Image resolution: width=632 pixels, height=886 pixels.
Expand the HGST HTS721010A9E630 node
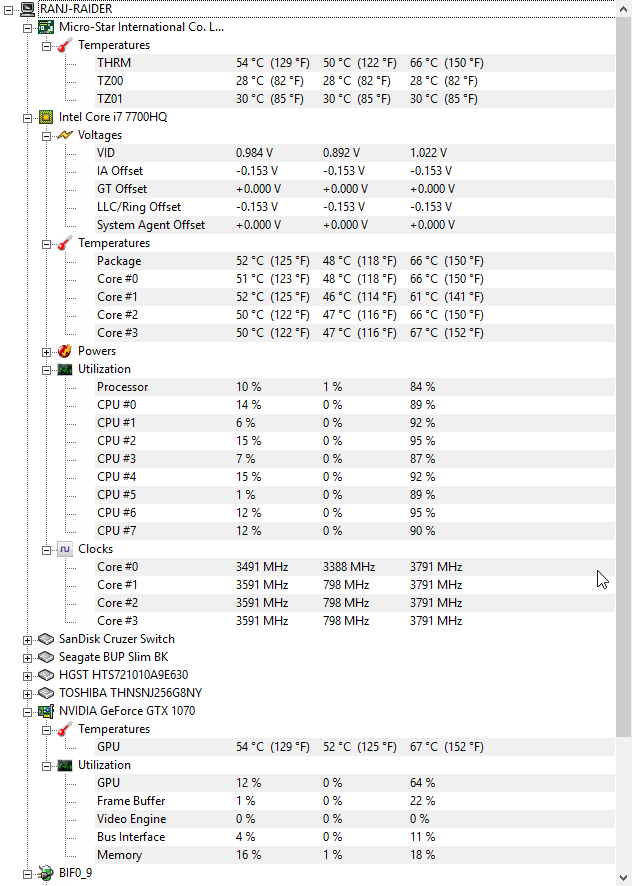(x=27, y=675)
